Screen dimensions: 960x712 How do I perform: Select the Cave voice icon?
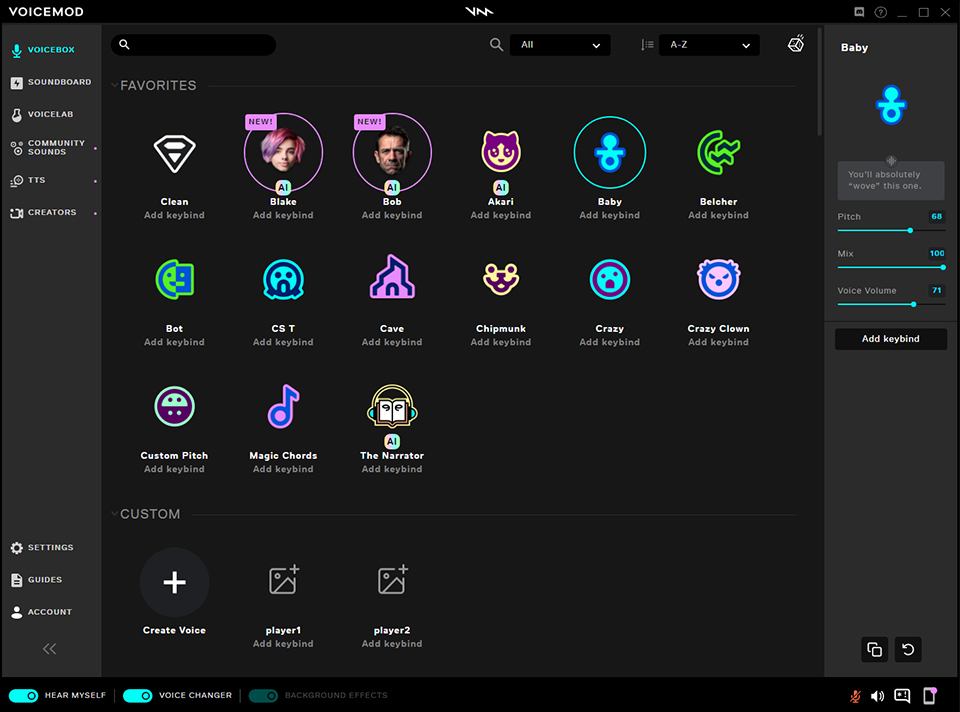click(392, 277)
